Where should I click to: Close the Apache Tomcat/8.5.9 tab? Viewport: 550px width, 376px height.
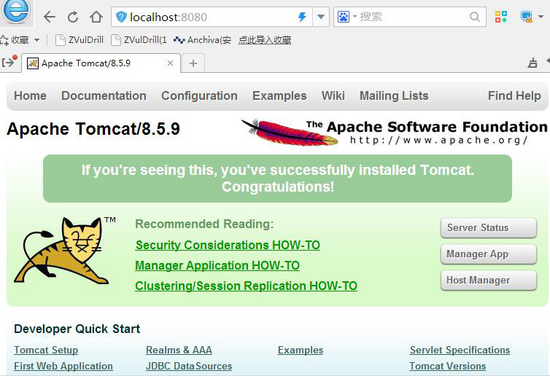pyautogui.click(x=170, y=63)
